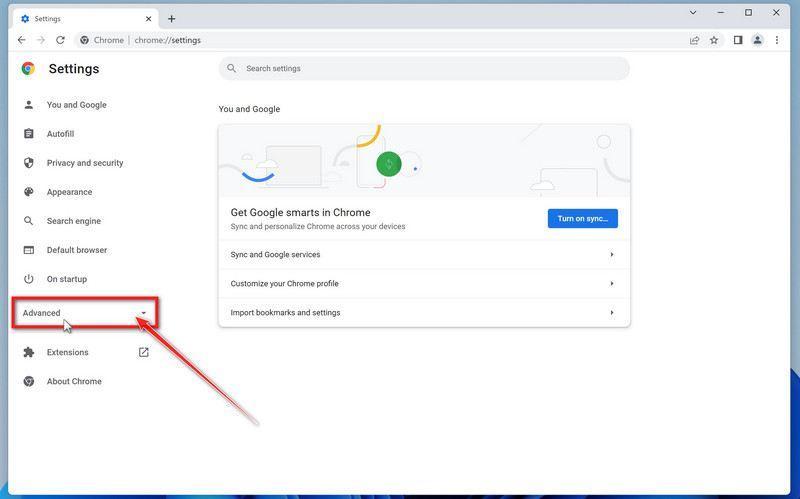Click the Advanced dropdown arrow
800x499 pixels.
(143, 313)
